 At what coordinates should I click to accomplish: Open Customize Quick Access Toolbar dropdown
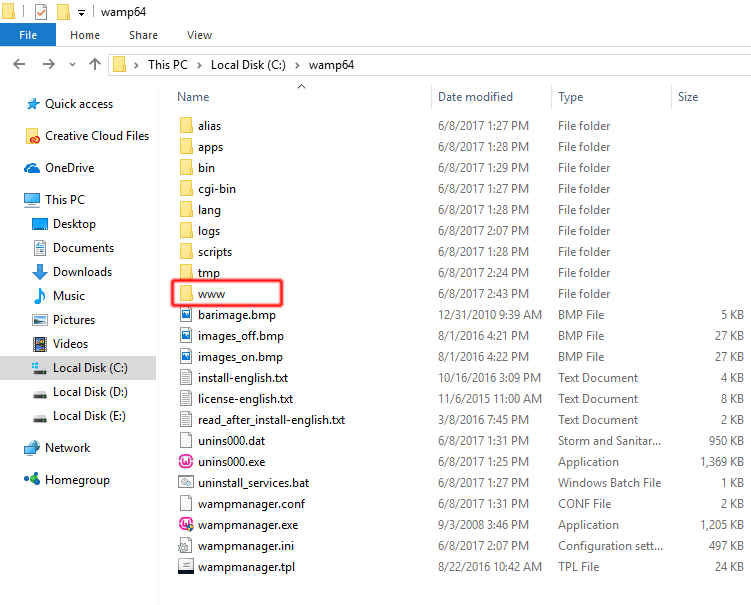[81, 13]
